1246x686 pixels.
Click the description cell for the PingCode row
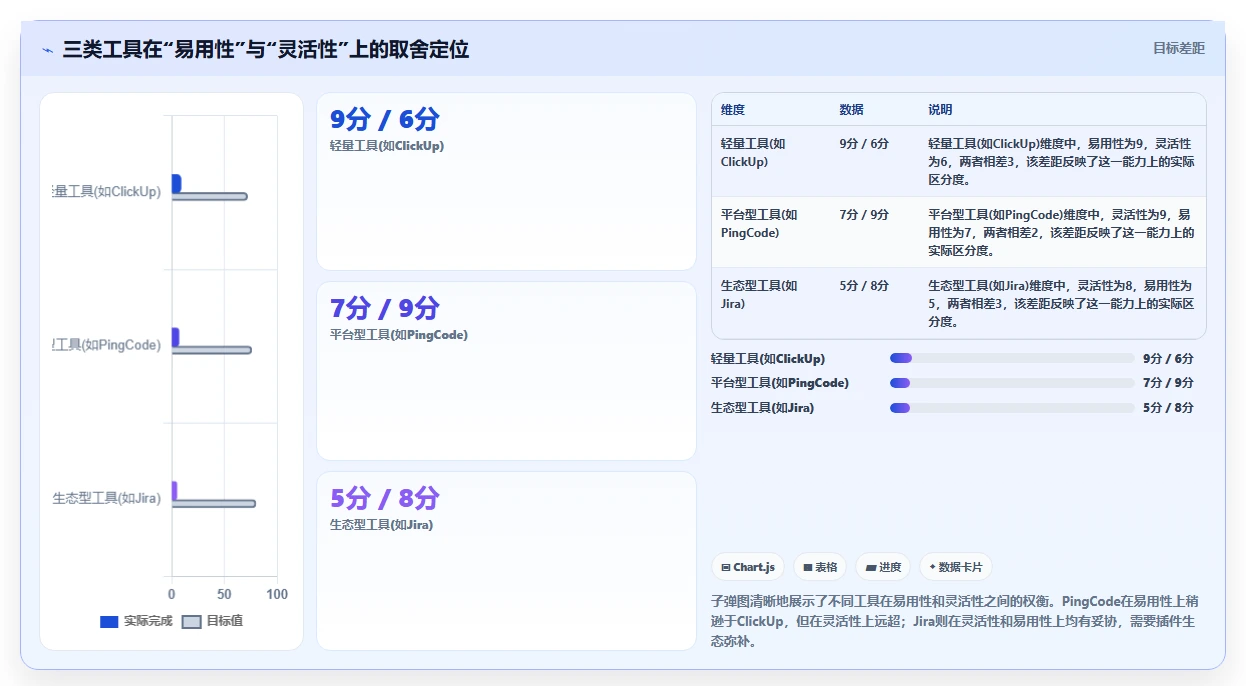(x=1061, y=232)
